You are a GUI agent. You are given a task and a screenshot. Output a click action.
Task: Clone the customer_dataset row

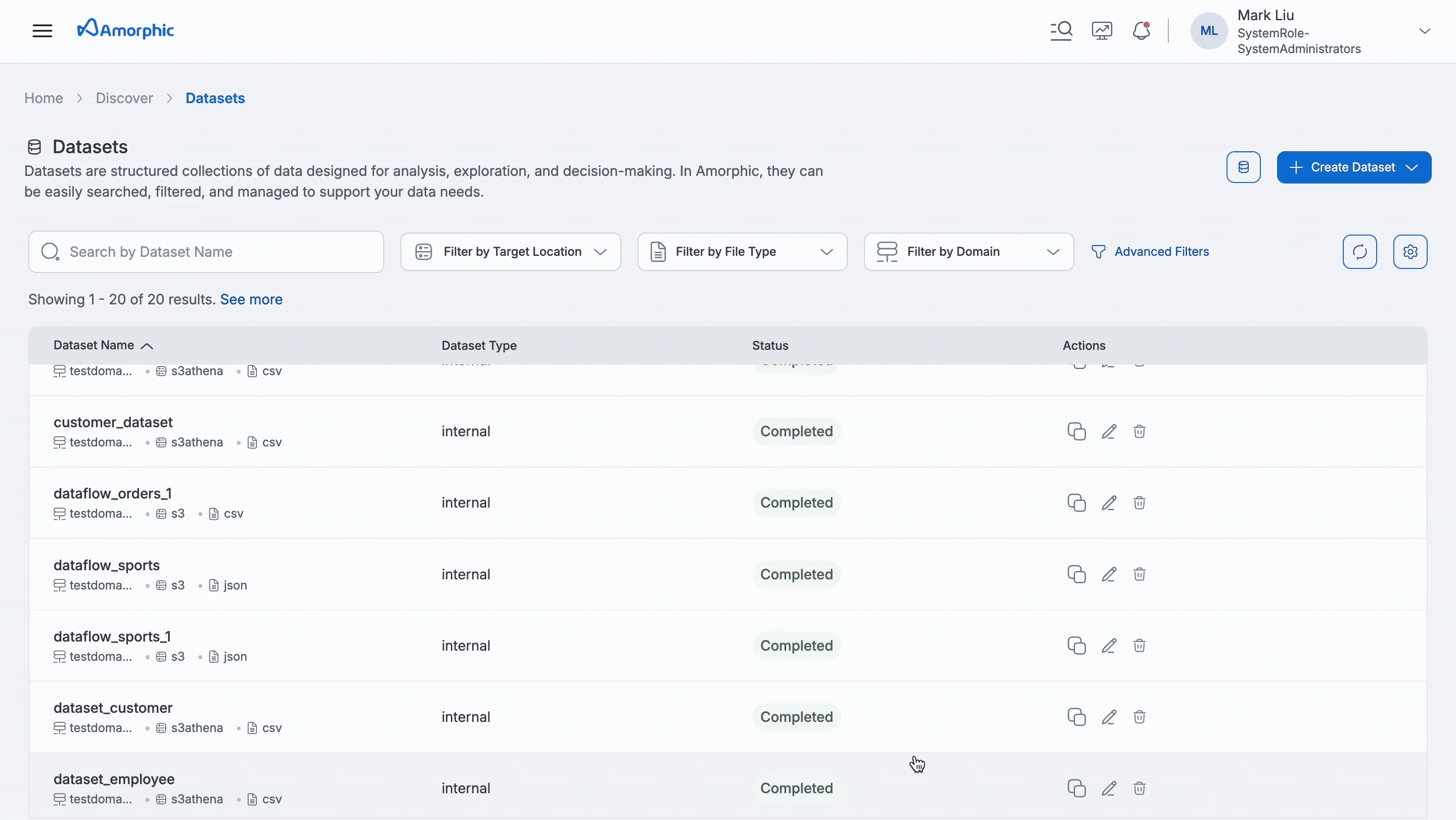point(1076,432)
